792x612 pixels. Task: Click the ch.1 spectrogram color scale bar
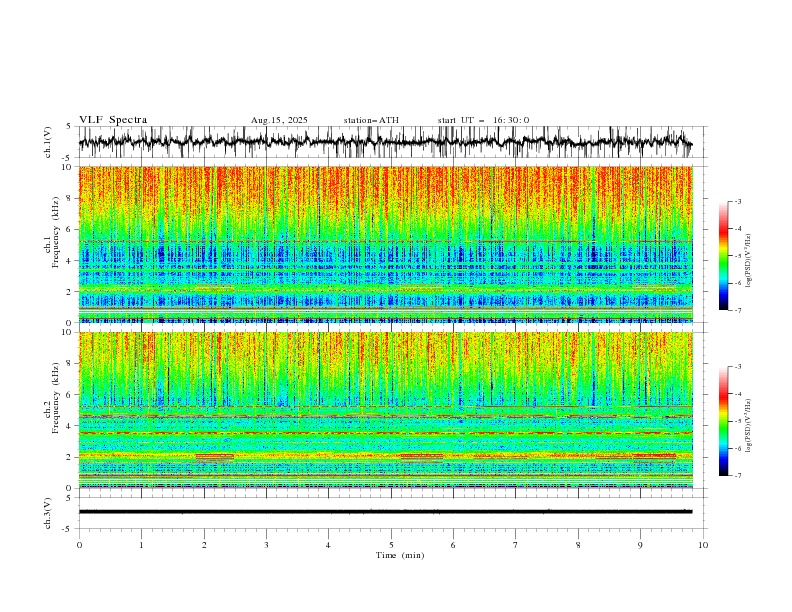click(723, 256)
